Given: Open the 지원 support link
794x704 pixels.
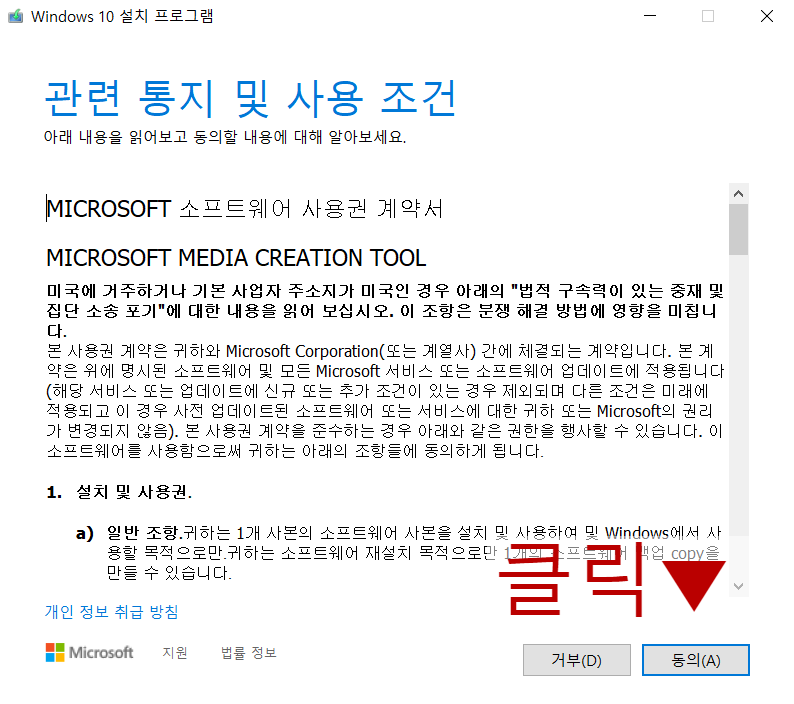Looking at the screenshot, I should click(x=175, y=652).
